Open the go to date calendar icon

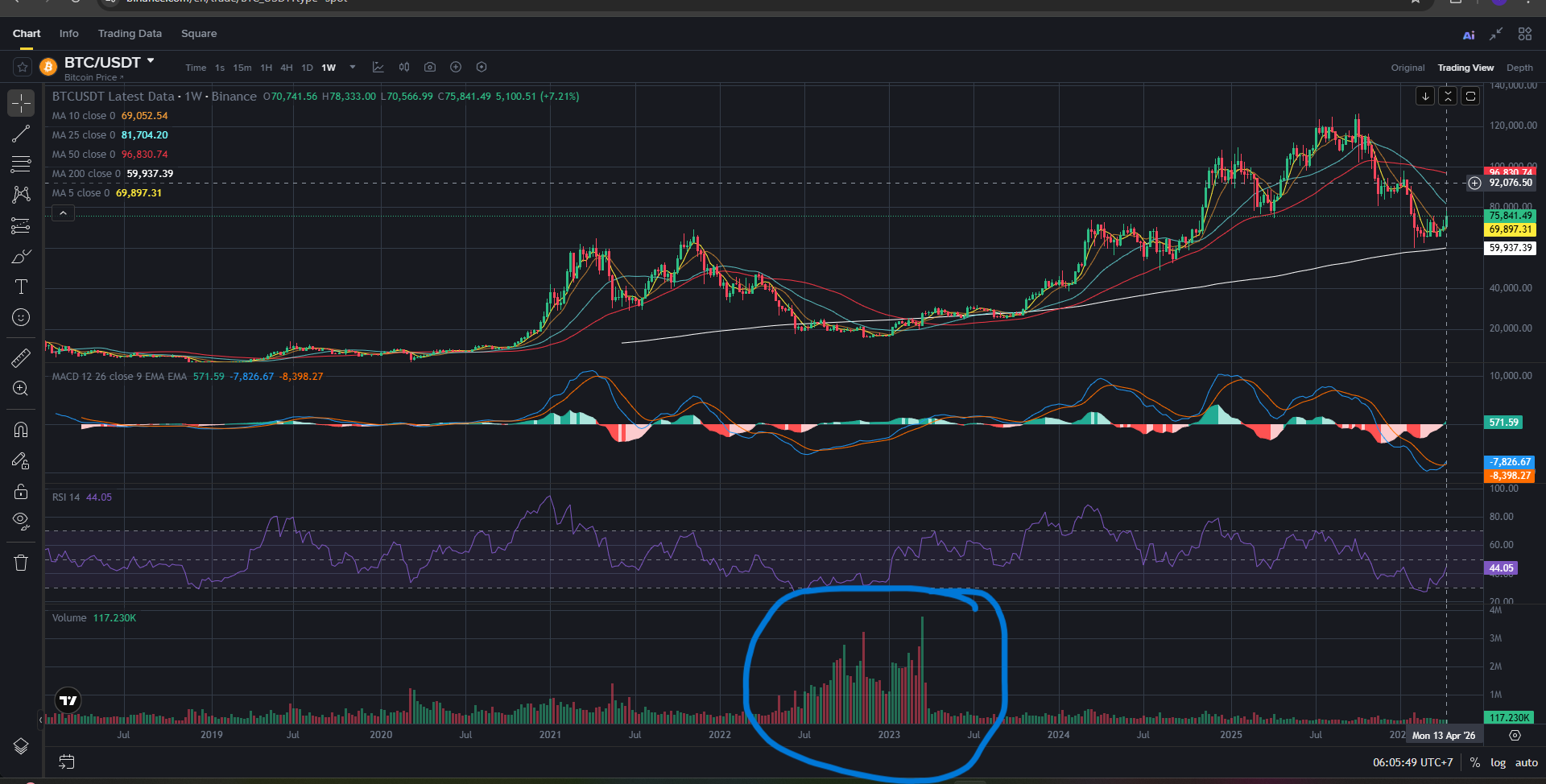tap(67, 761)
